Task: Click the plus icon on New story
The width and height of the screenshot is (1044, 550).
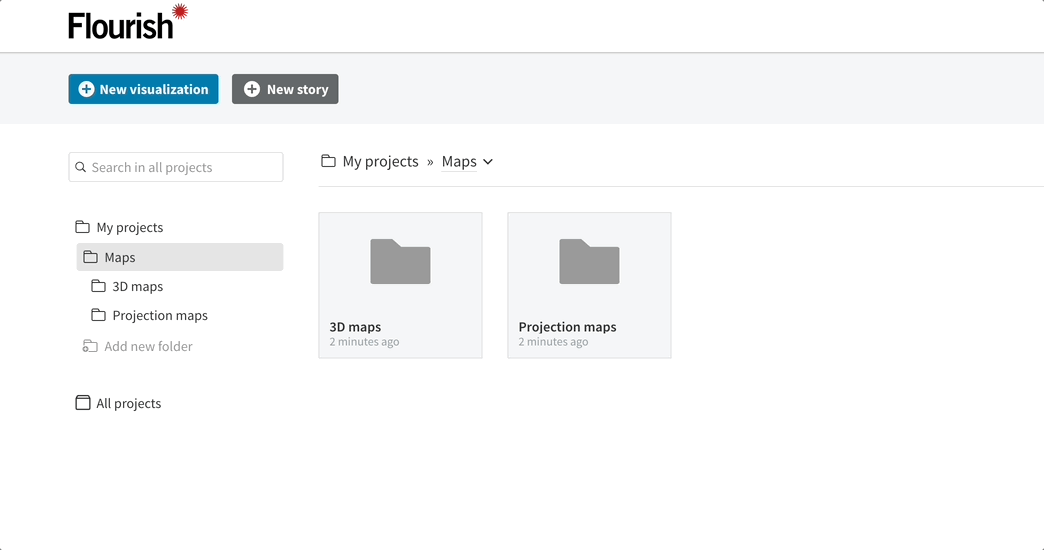Action: coord(252,89)
